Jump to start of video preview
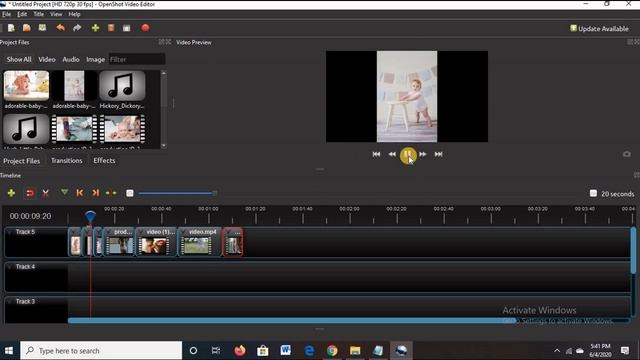The height and width of the screenshot is (360, 640). click(x=376, y=154)
